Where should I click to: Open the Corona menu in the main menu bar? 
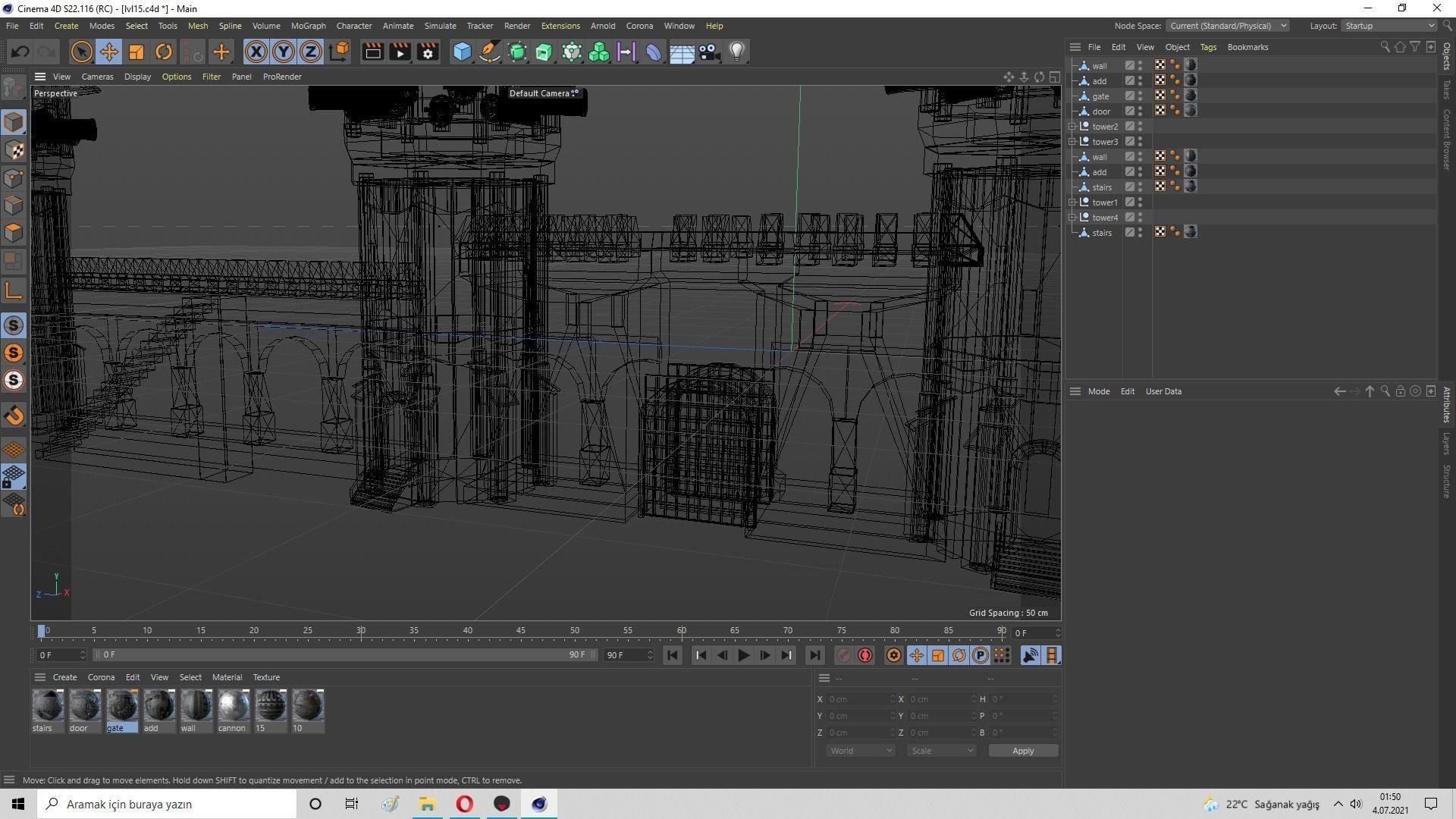(639, 26)
